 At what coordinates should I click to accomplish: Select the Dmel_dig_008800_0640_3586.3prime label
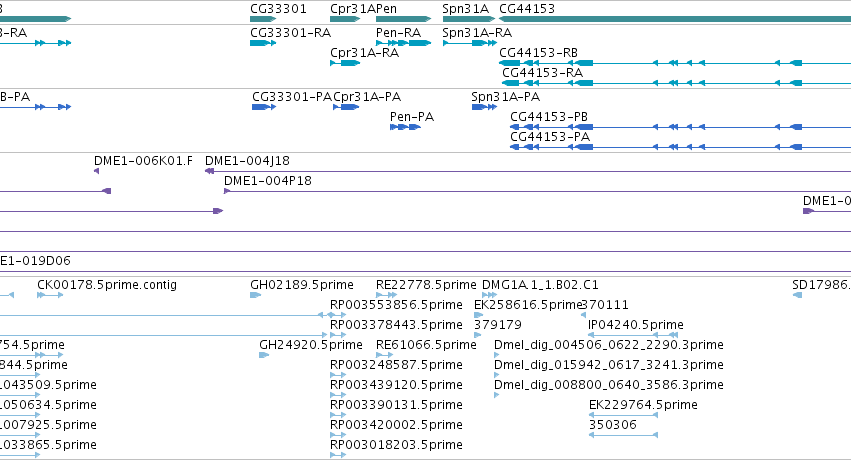[x=608, y=385]
